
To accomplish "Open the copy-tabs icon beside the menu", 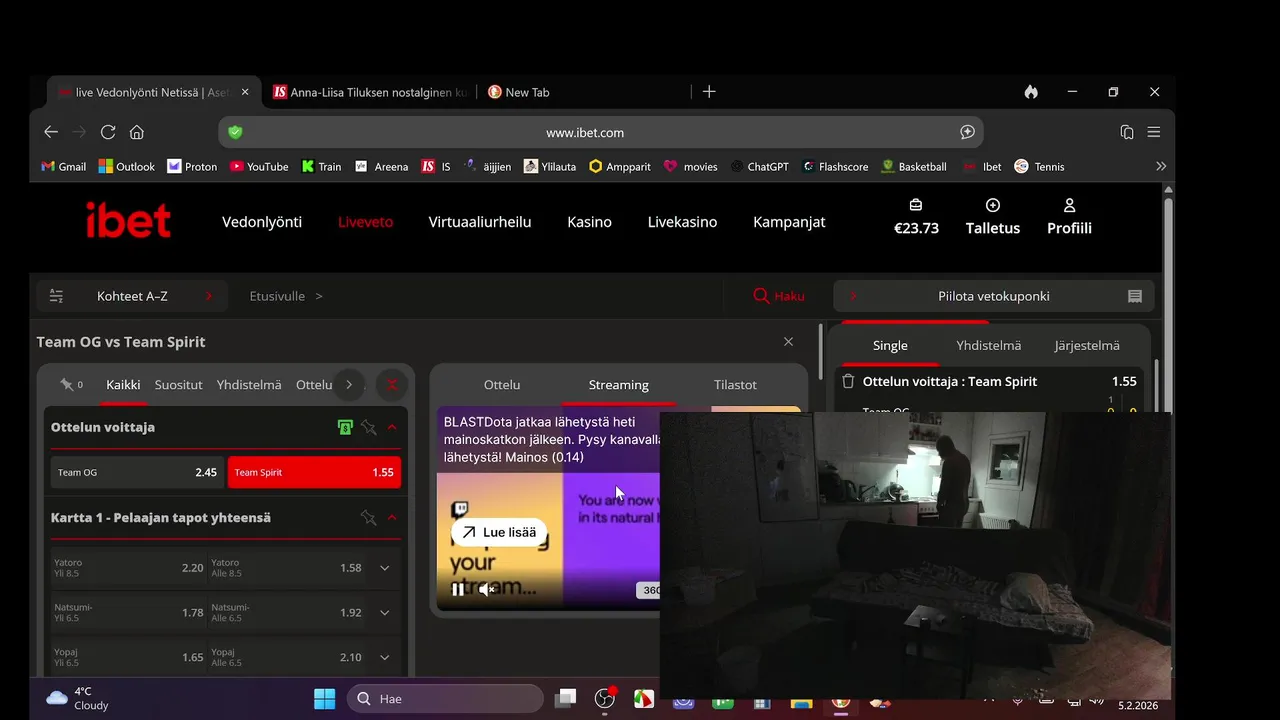I will click(1127, 132).
